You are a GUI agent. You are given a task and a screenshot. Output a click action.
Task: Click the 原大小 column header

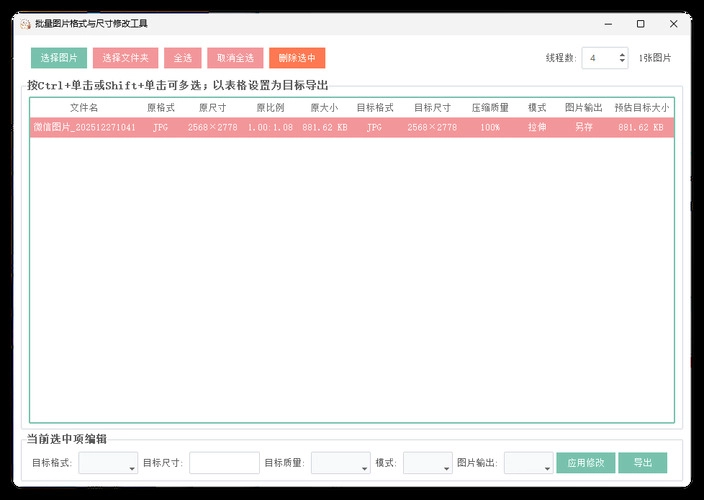pos(325,107)
